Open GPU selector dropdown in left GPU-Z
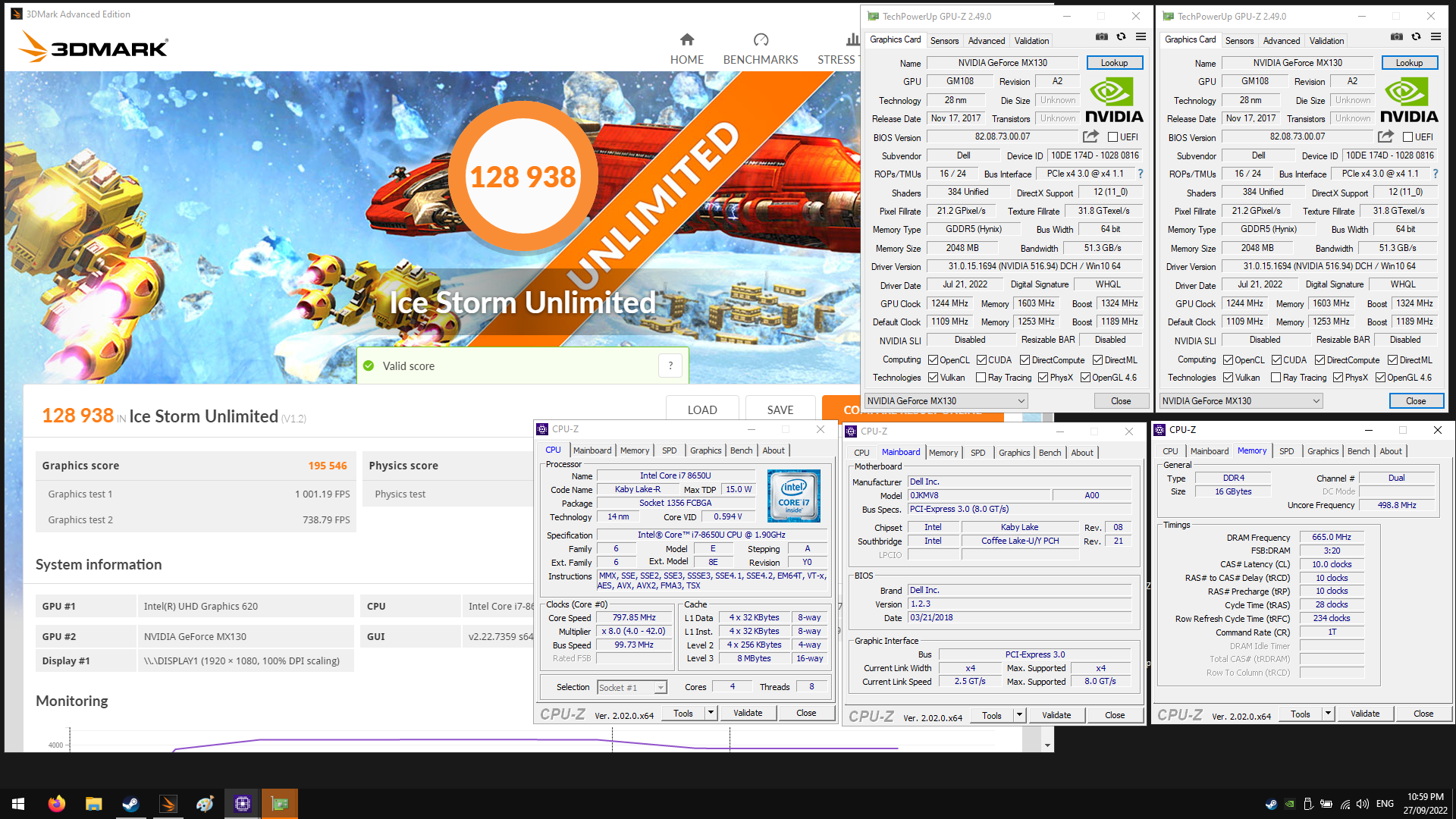The width and height of the screenshot is (1456, 819). pos(946,401)
